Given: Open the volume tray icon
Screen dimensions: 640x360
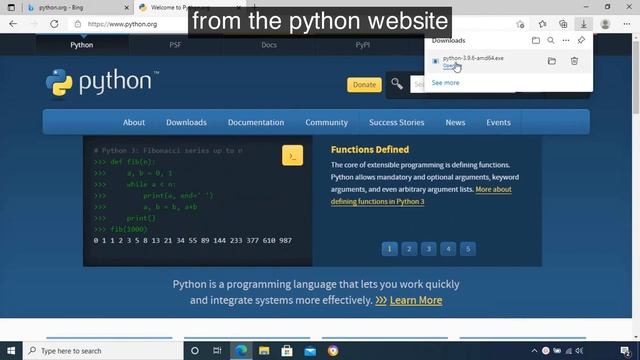Looking at the screenshot, I should coord(579,351).
